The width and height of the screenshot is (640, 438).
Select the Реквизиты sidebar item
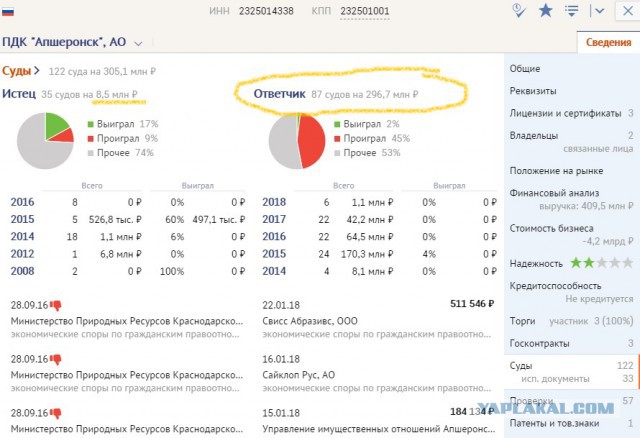[533, 91]
